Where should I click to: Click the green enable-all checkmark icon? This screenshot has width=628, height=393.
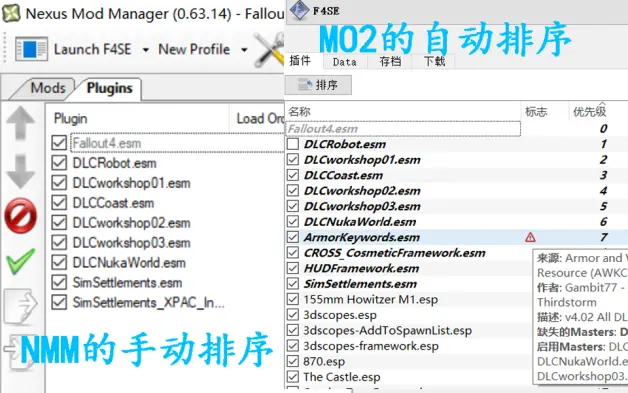[x=20, y=261]
